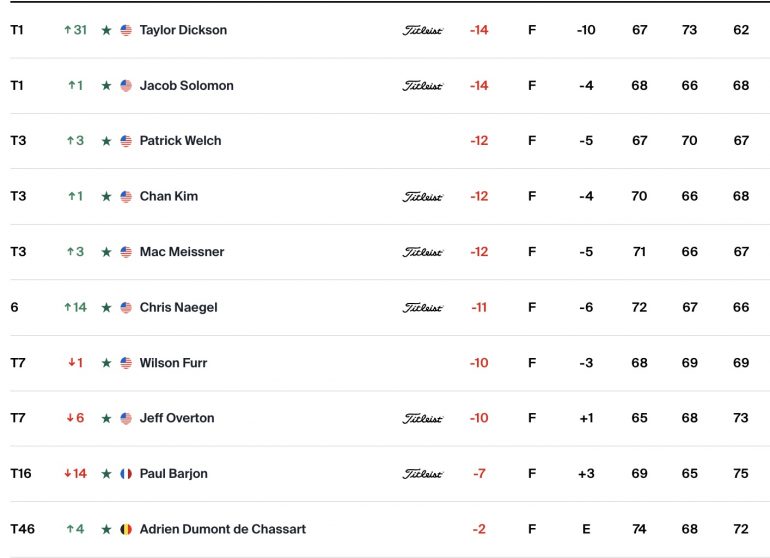Toggle favorite star for Paul Barjon
The image size is (770, 558).
(x=106, y=474)
